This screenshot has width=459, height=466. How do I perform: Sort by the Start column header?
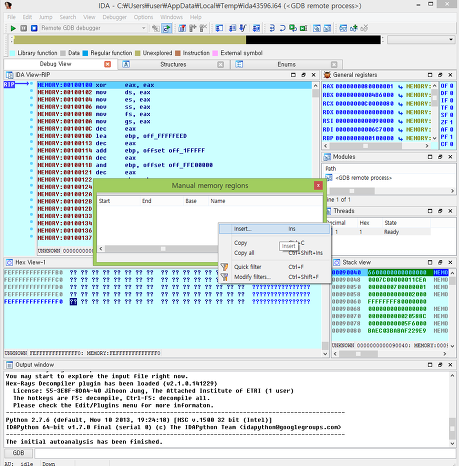coord(118,201)
